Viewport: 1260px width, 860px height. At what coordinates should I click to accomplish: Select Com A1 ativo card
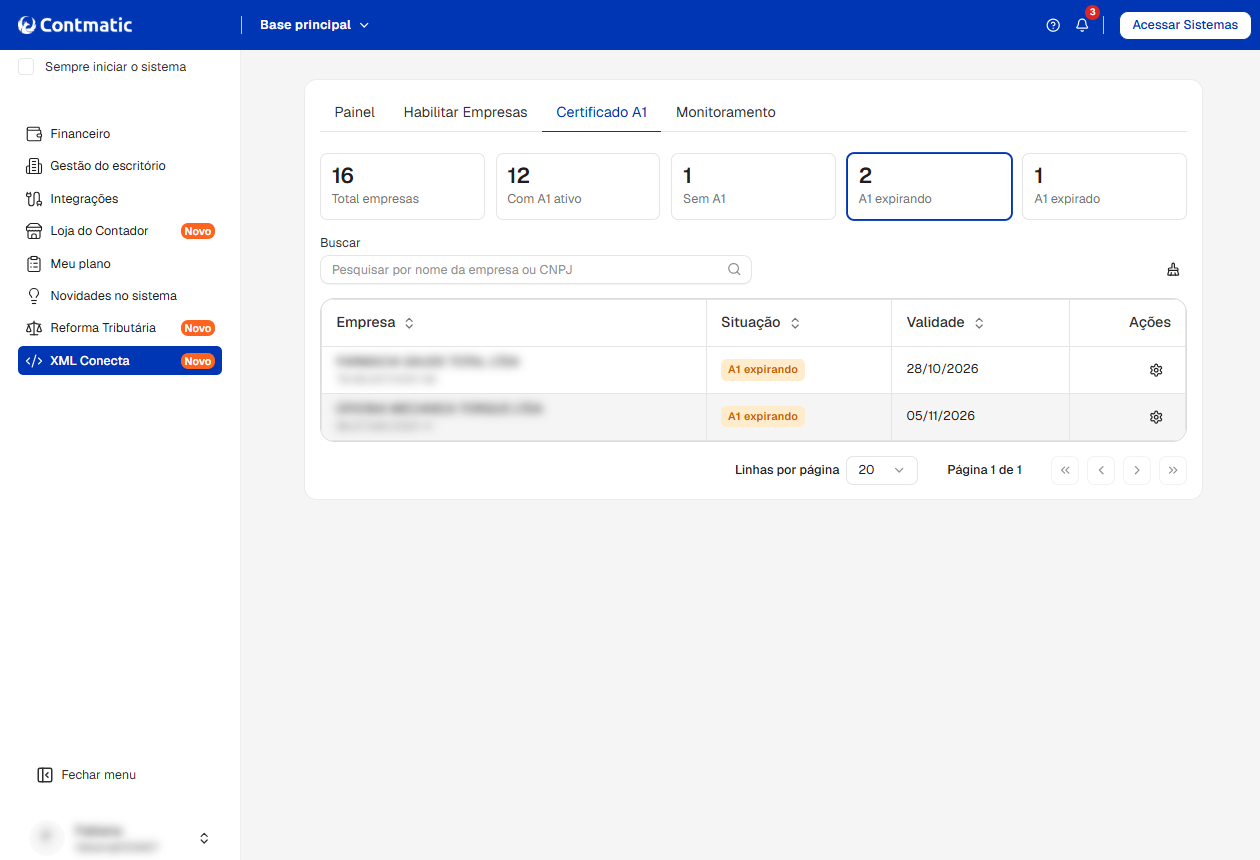click(578, 186)
